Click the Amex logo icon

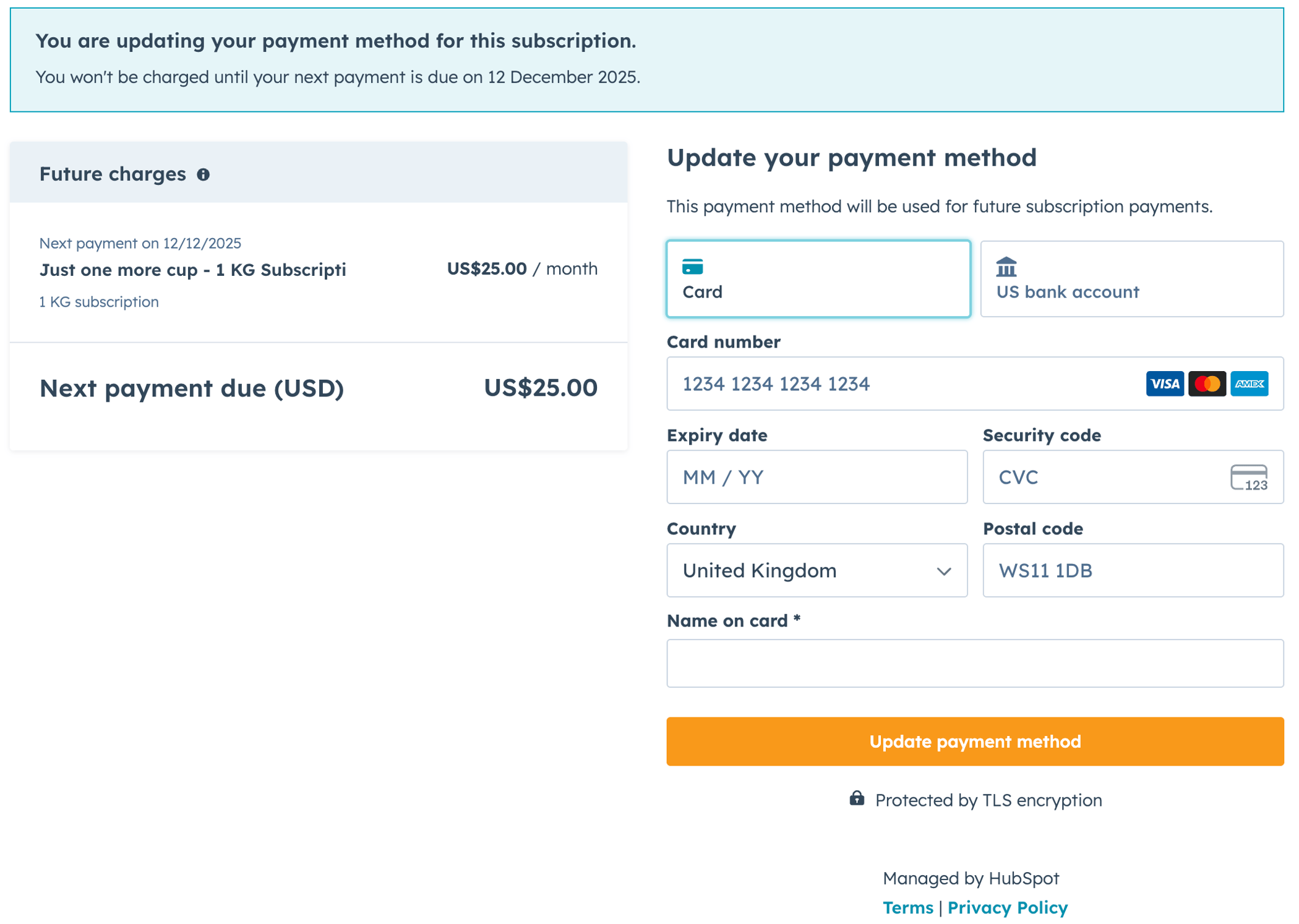(x=1249, y=383)
